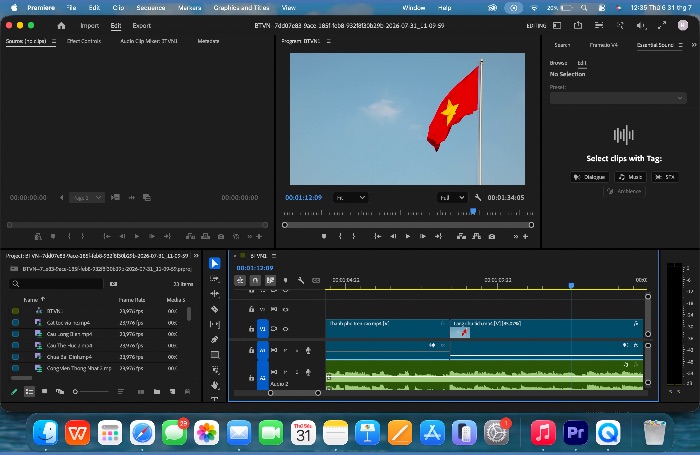Select the Pen tool in timeline toolbox

tap(215, 339)
